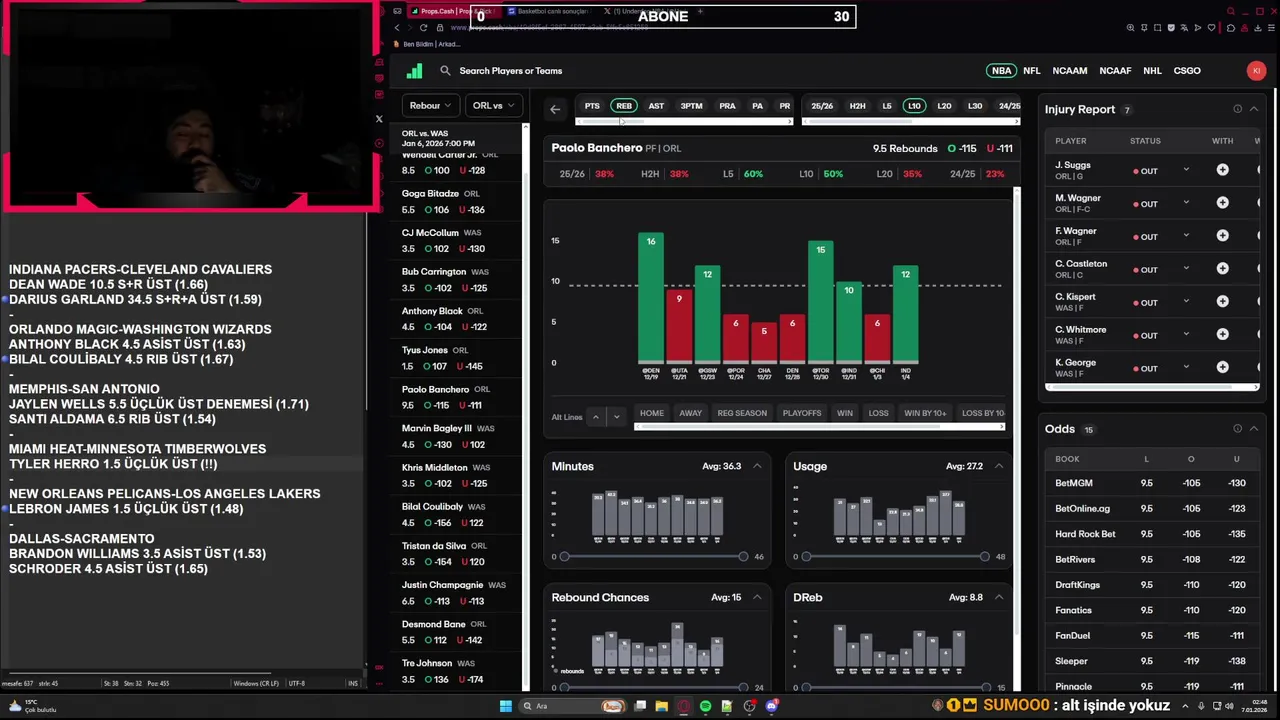Collapse the Odds panel
This screenshot has height=720, width=1280.
(1254, 429)
